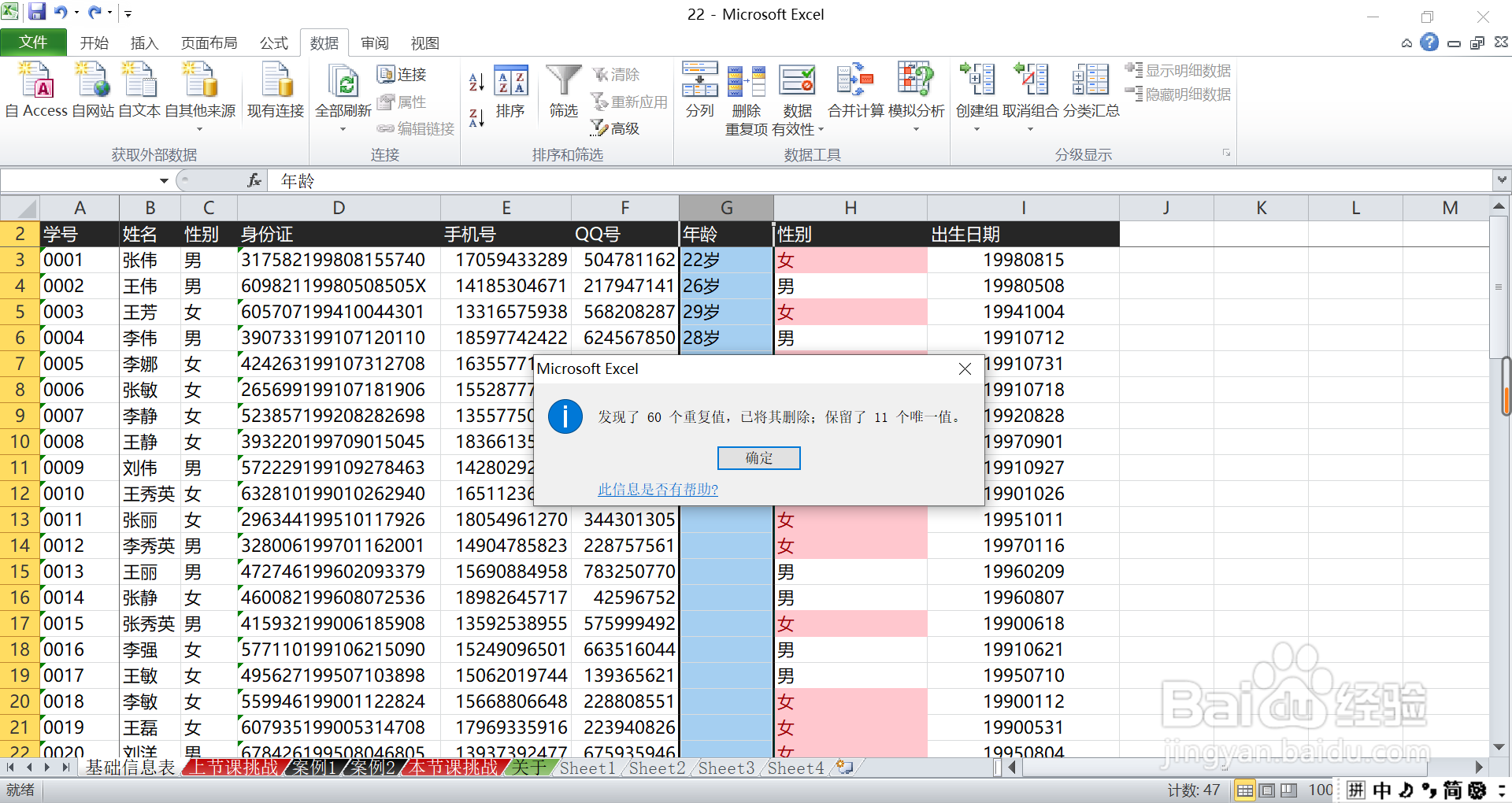Save the workbook with the floppy icon
Image resolution: width=1512 pixels, height=803 pixels.
(36, 12)
